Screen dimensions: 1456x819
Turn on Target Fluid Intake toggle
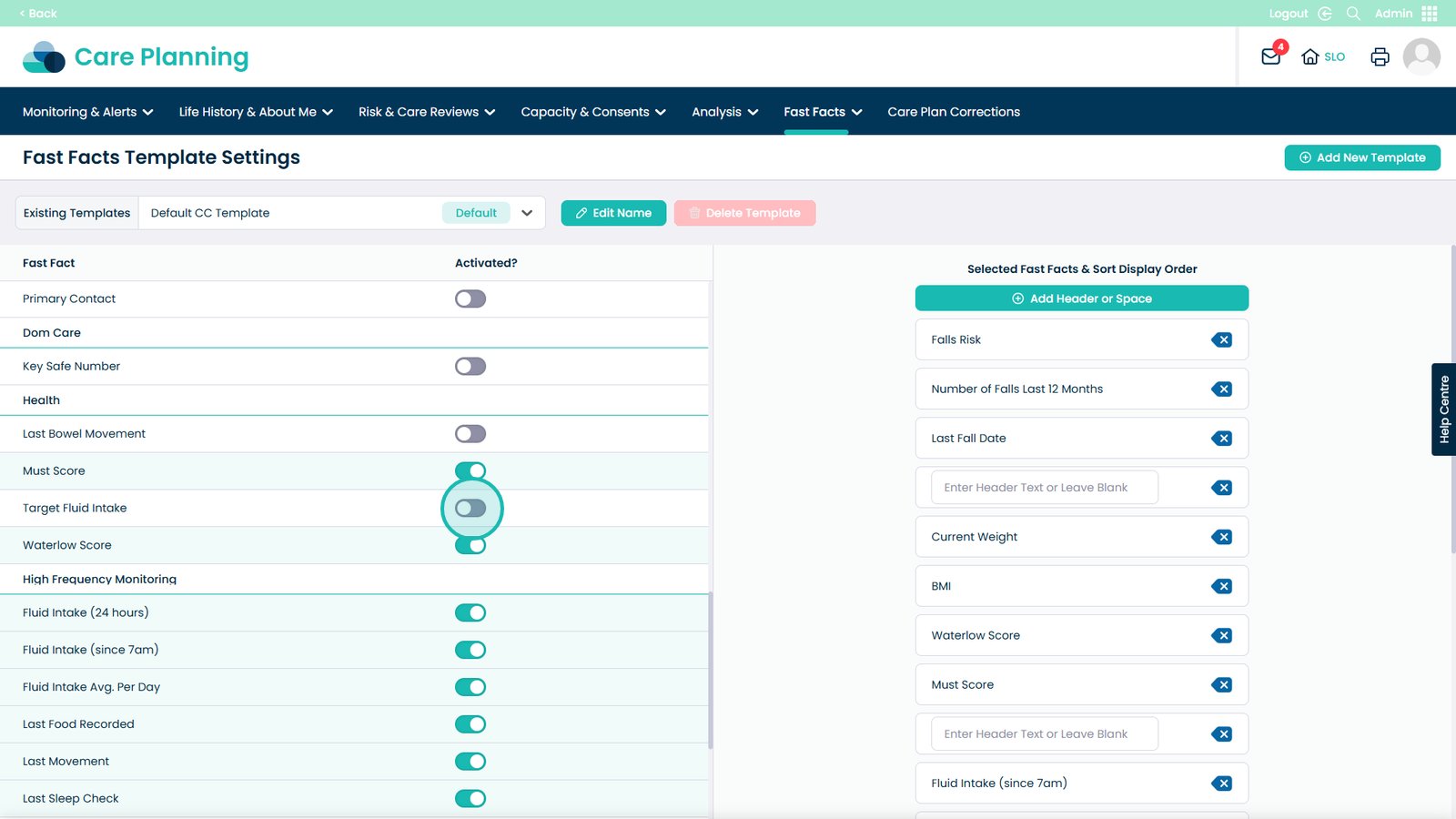470,508
